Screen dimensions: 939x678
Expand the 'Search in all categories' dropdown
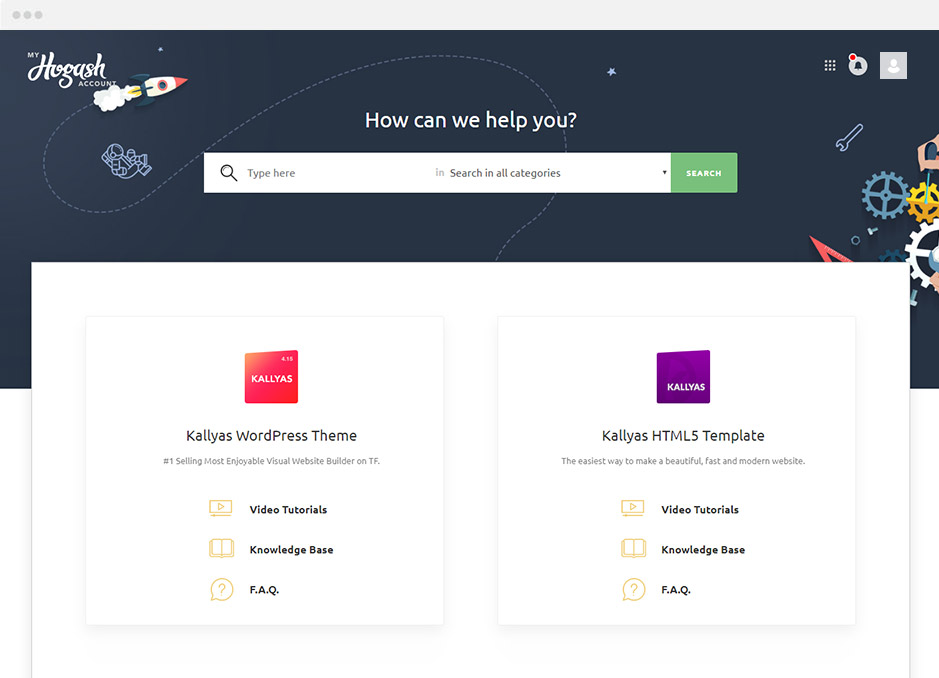(x=555, y=173)
